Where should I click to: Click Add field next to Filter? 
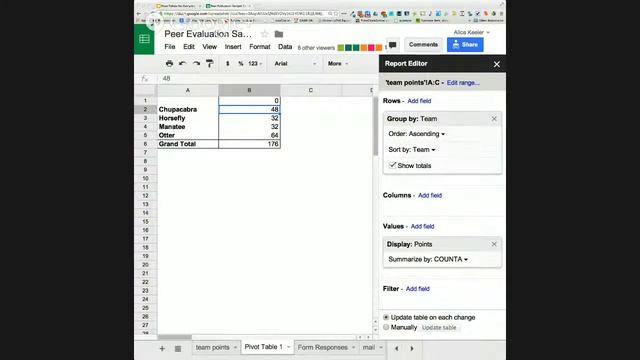418,289
